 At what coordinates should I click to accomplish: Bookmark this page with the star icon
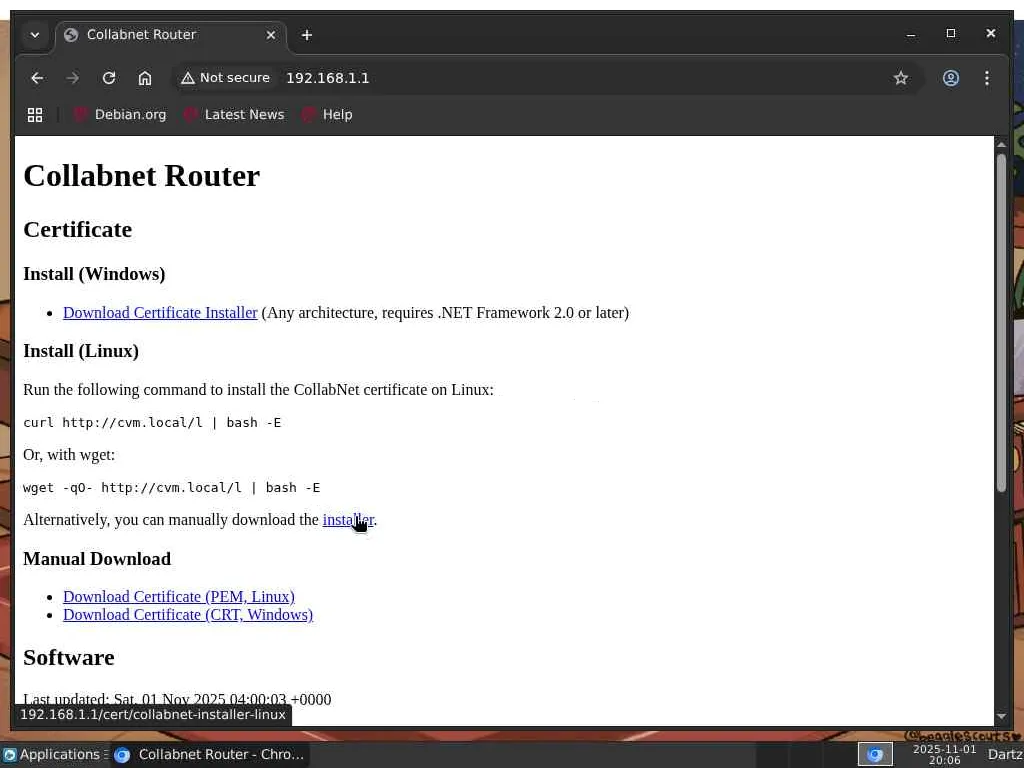click(901, 78)
